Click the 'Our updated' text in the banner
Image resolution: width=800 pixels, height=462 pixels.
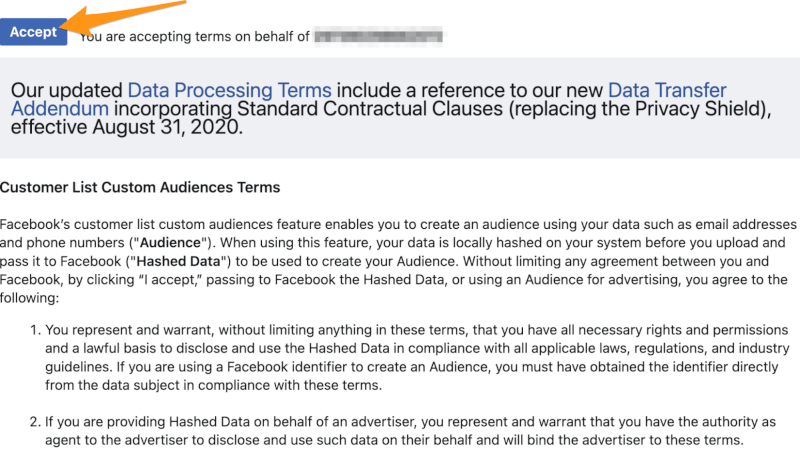coord(66,90)
